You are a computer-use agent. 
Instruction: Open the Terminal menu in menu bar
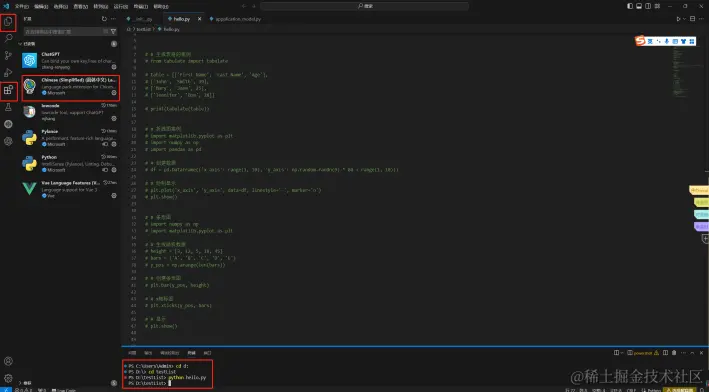tap(141, 6)
